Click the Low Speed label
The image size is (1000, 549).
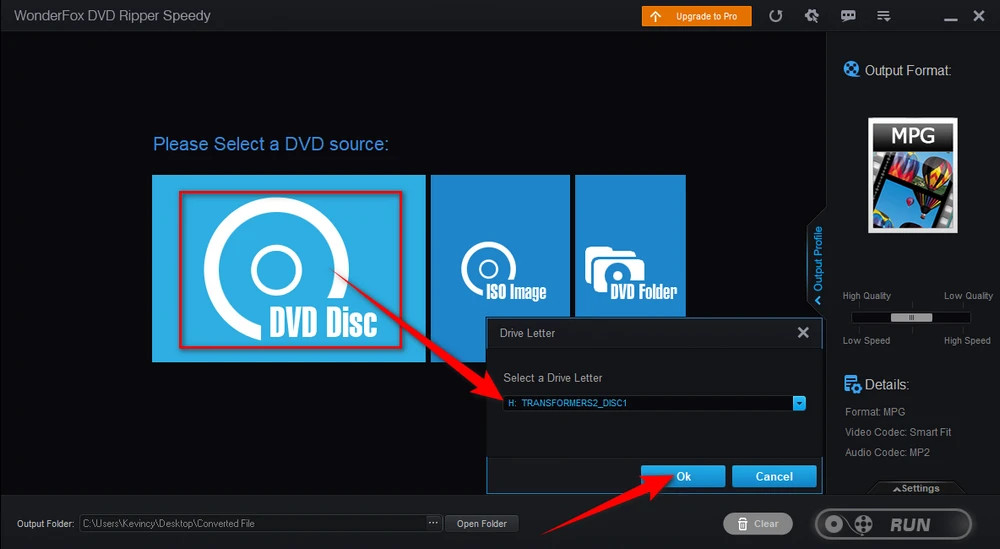click(866, 340)
